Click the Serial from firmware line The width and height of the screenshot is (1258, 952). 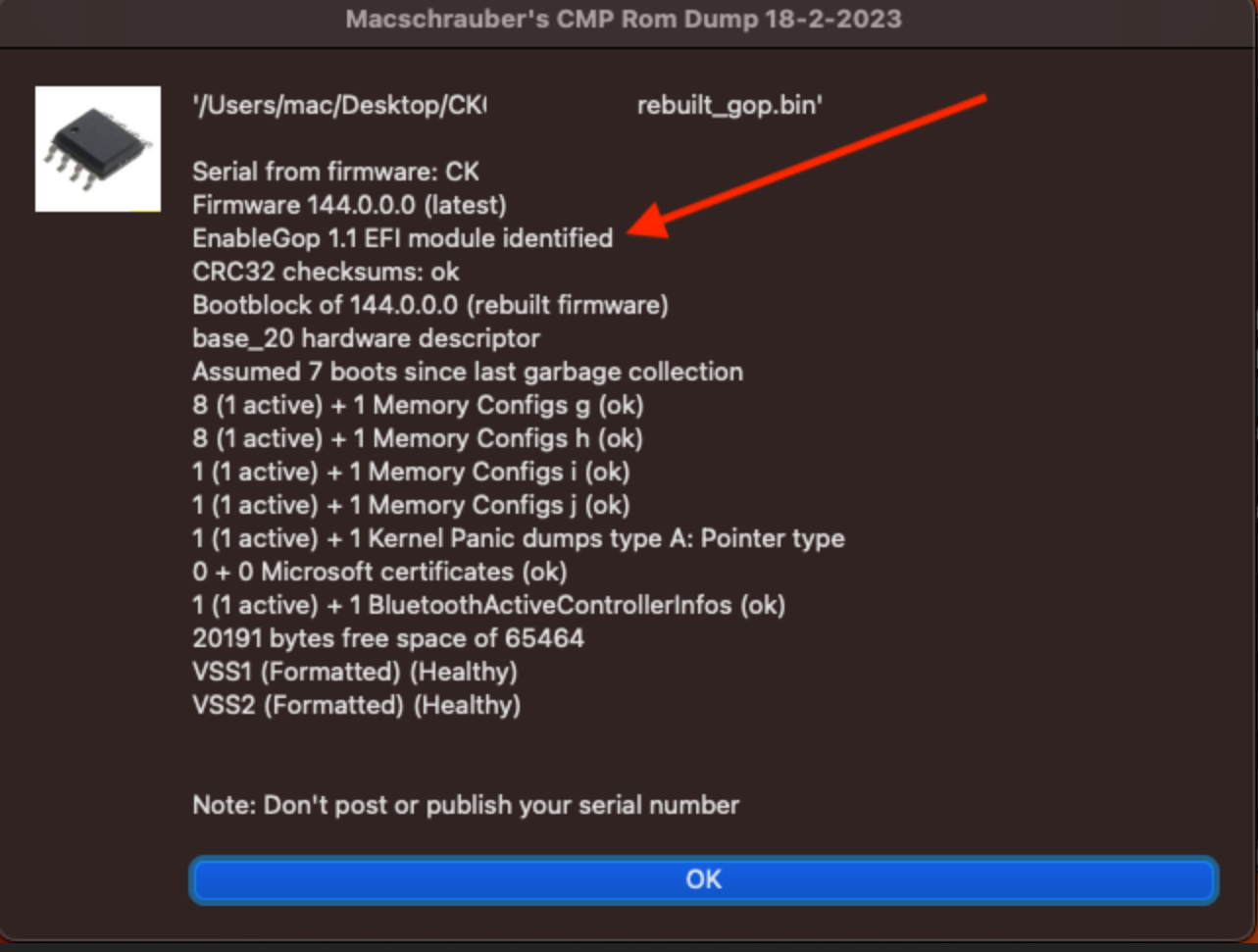335,172
